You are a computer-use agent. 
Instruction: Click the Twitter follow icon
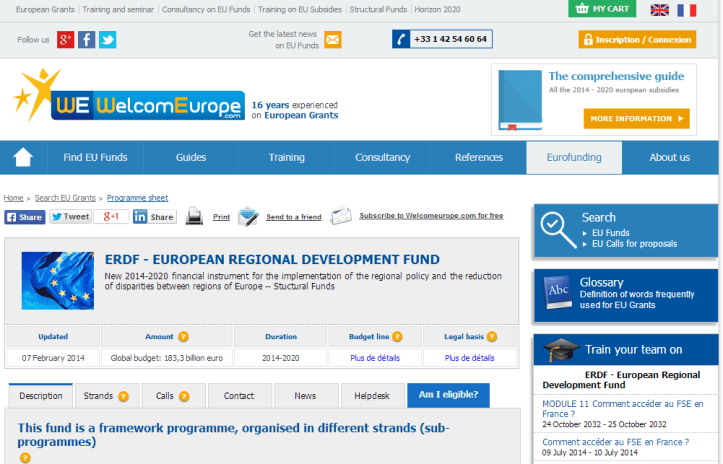click(107, 40)
